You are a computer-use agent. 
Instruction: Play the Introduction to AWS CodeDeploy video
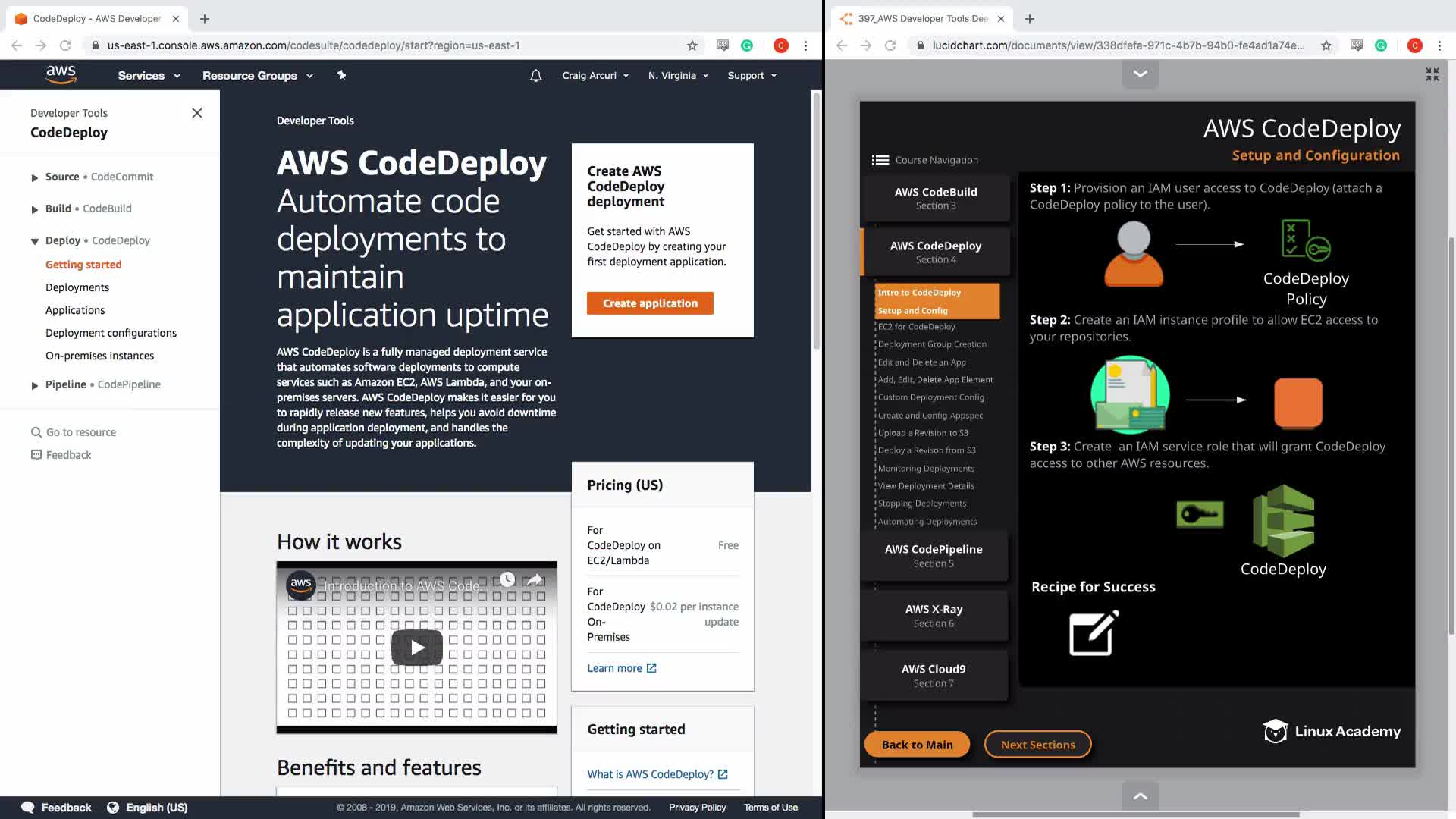click(416, 647)
